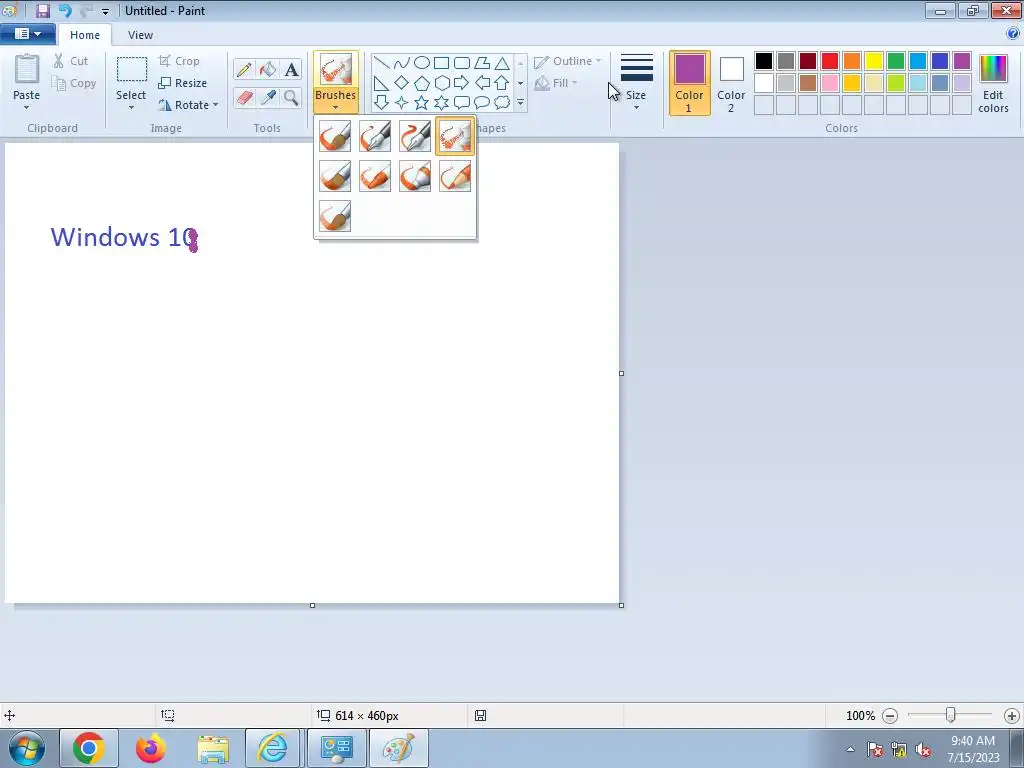The width and height of the screenshot is (1024, 768).
Task: Open Internet Explorer from the taskbar
Action: pos(272,748)
